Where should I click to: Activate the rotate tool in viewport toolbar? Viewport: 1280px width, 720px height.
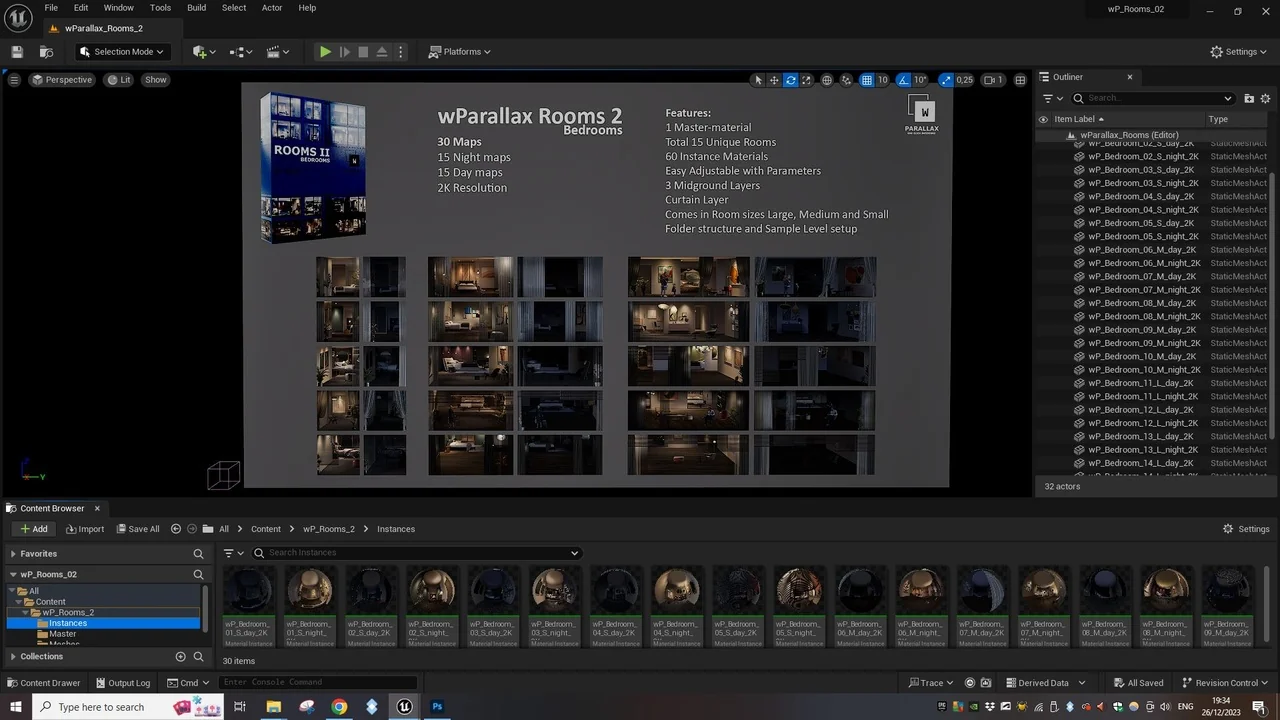click(x=790, y=80)
